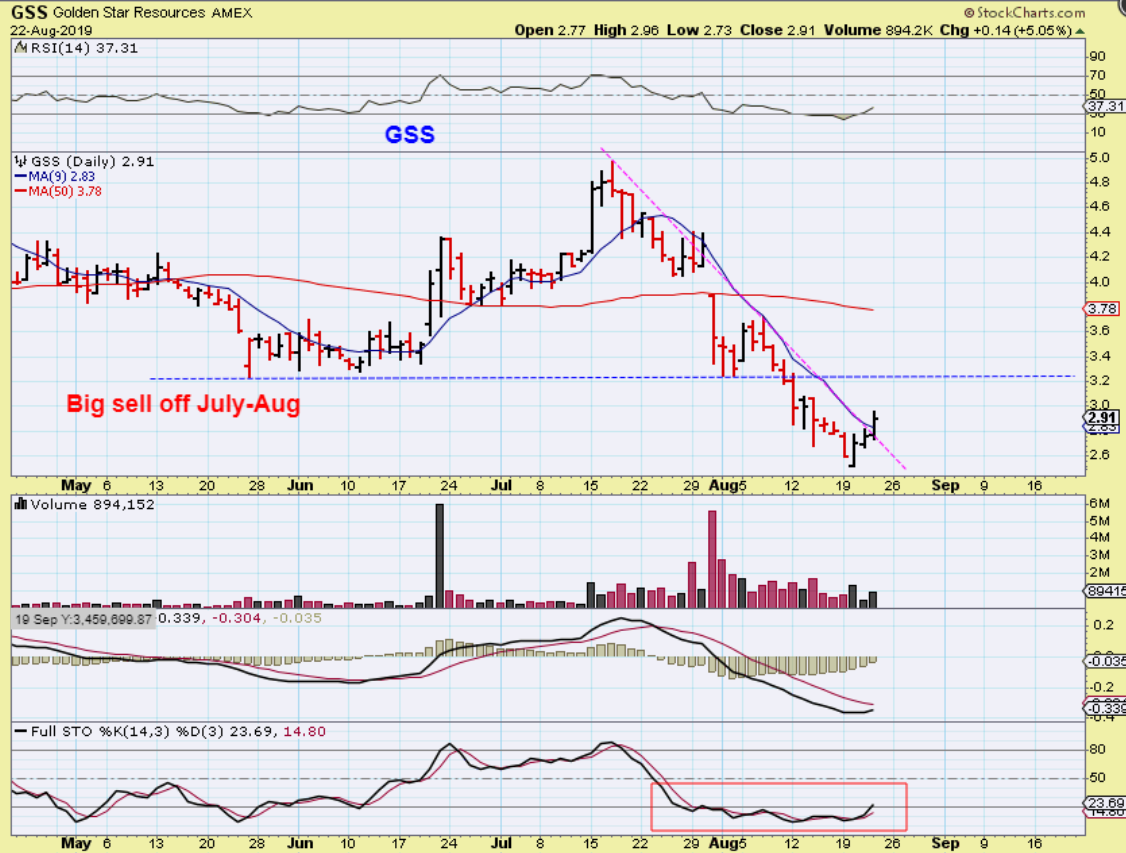1126x853 pixels.
Task: Click the Close 2.91 value
Action: point(778,30)
